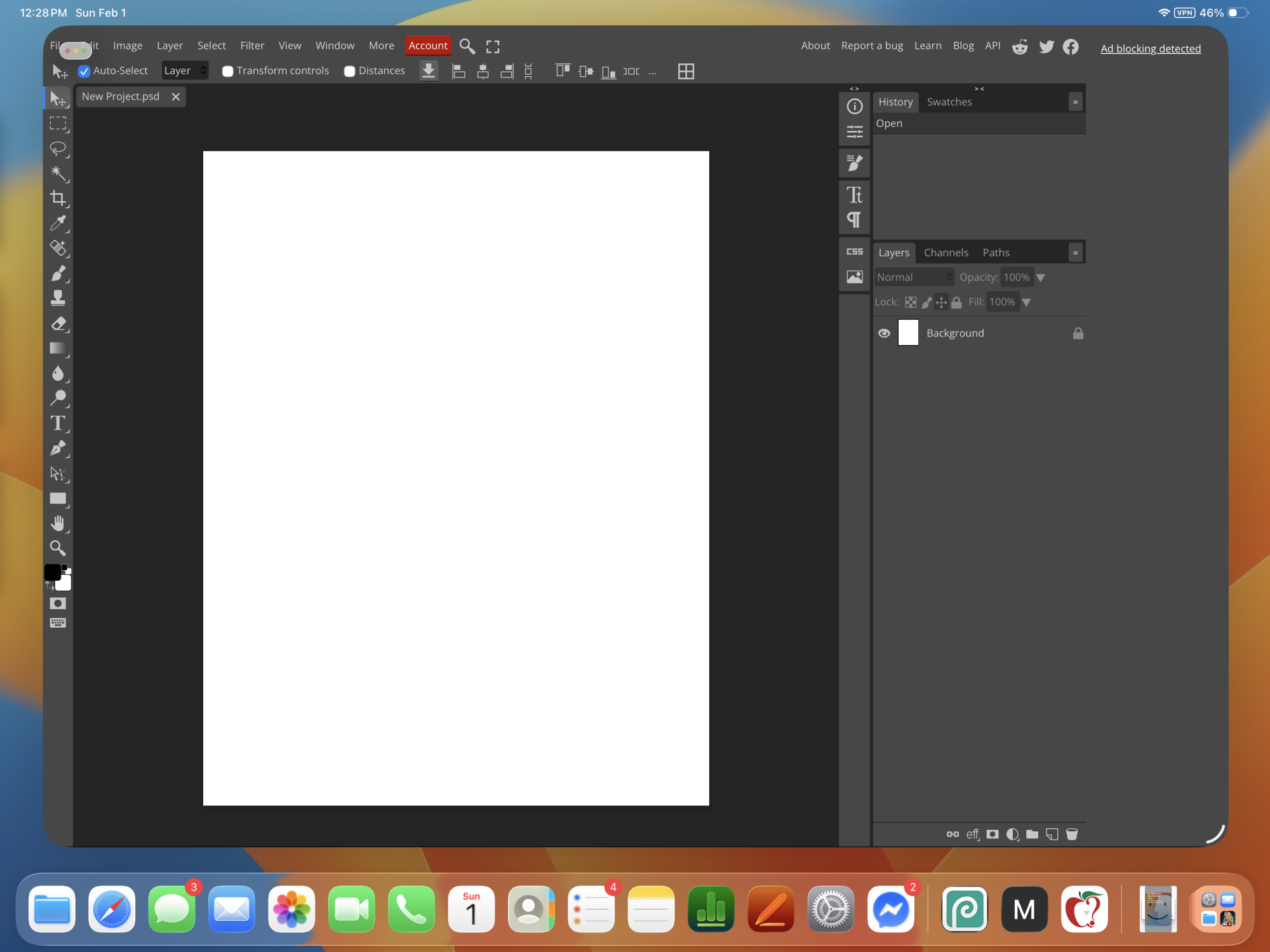This screenshot has height=952, width=1270.
Task: Select the Dodge tool
Action: point(58,398)
